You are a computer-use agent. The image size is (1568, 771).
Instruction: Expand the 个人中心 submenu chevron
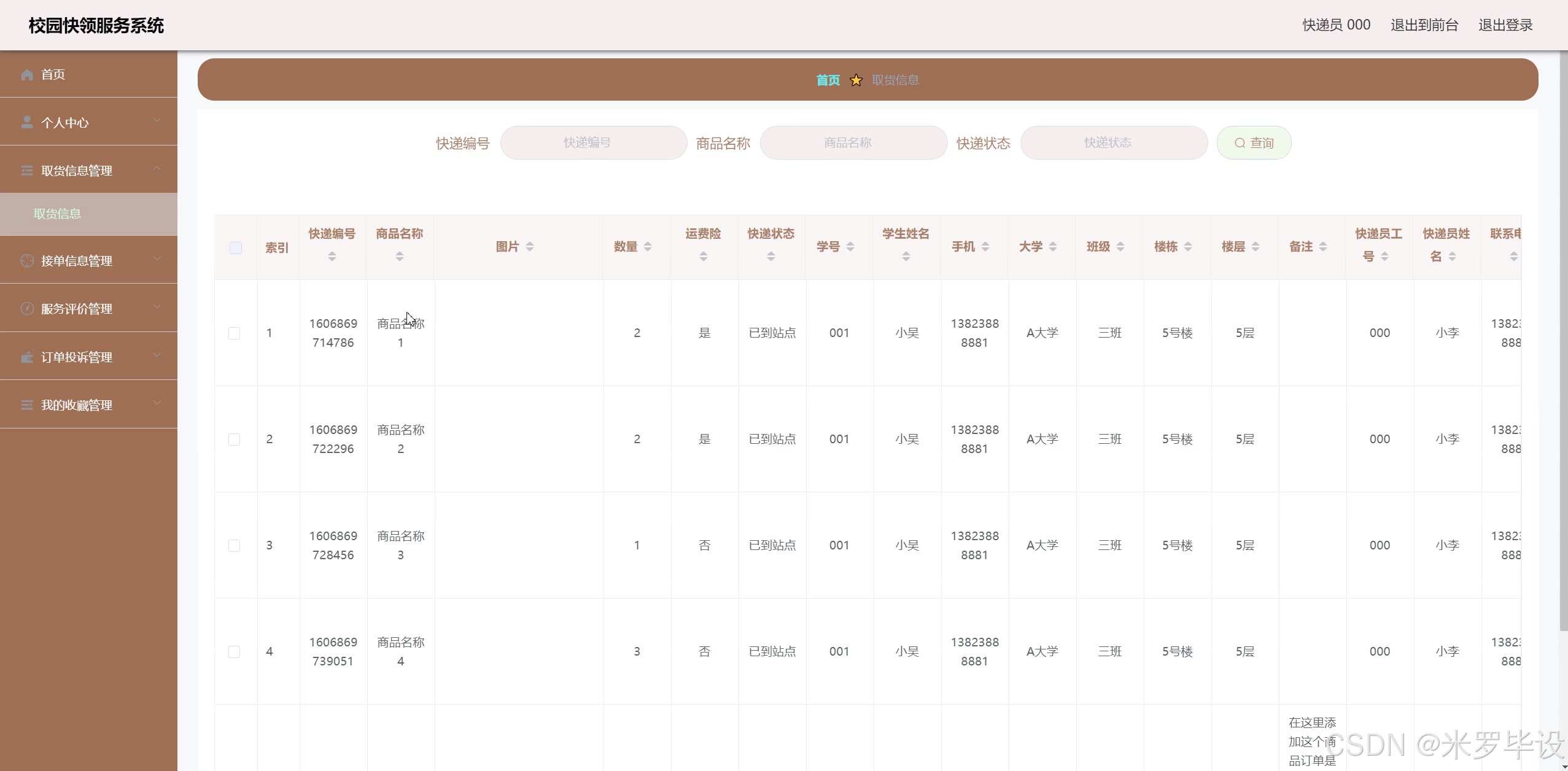[157, 120]
